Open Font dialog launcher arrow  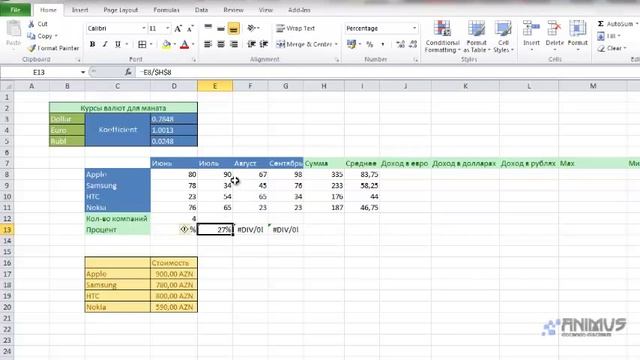pyautogui.click(x=194, y=60)
